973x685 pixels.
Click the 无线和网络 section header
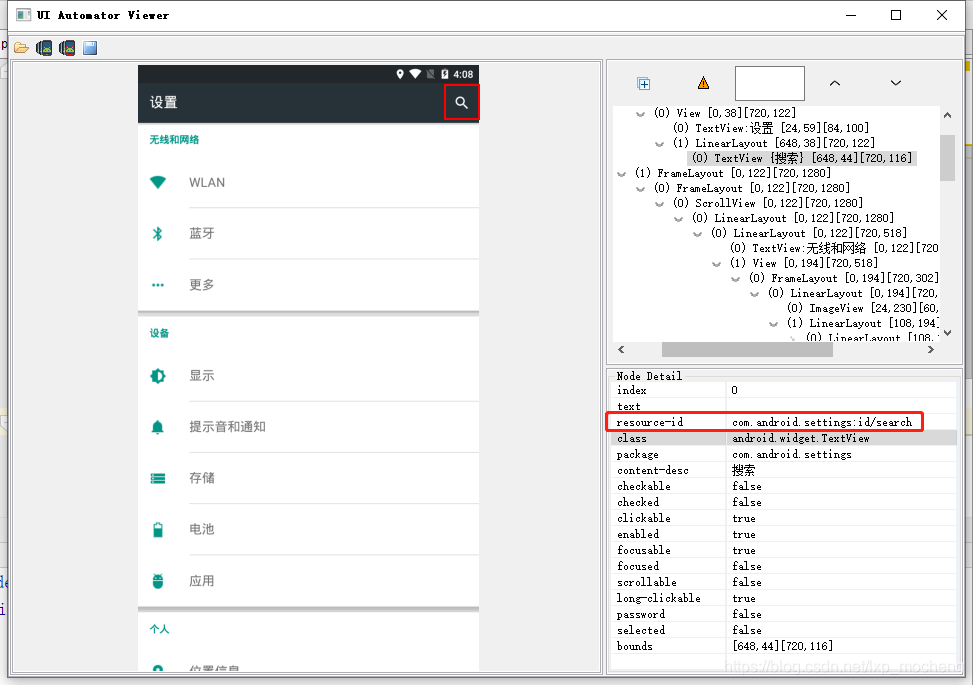(174, 140)
